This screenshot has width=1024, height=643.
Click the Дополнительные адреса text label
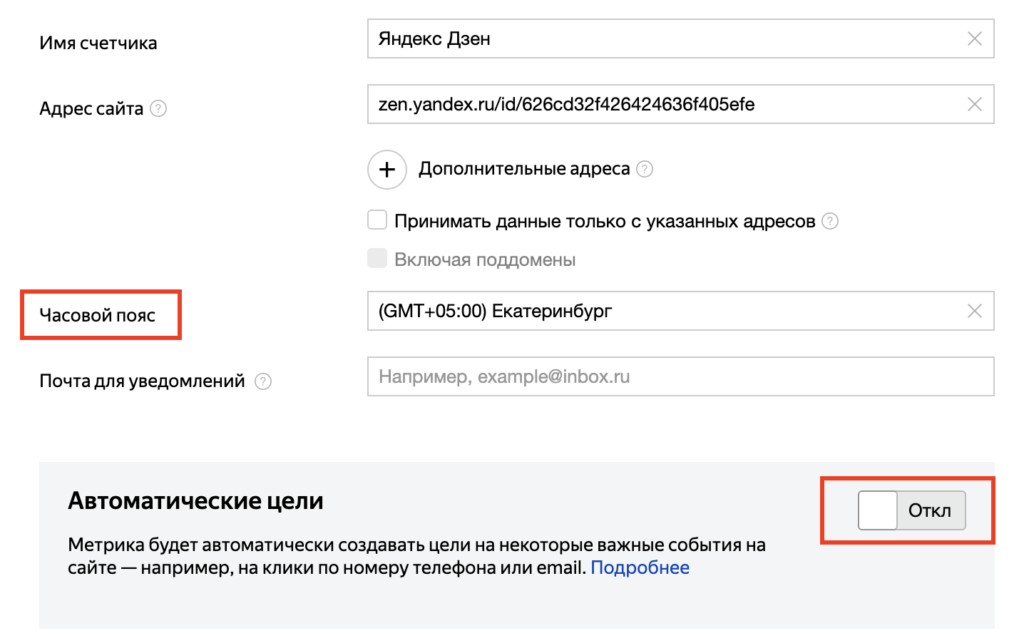coord(524,169)
